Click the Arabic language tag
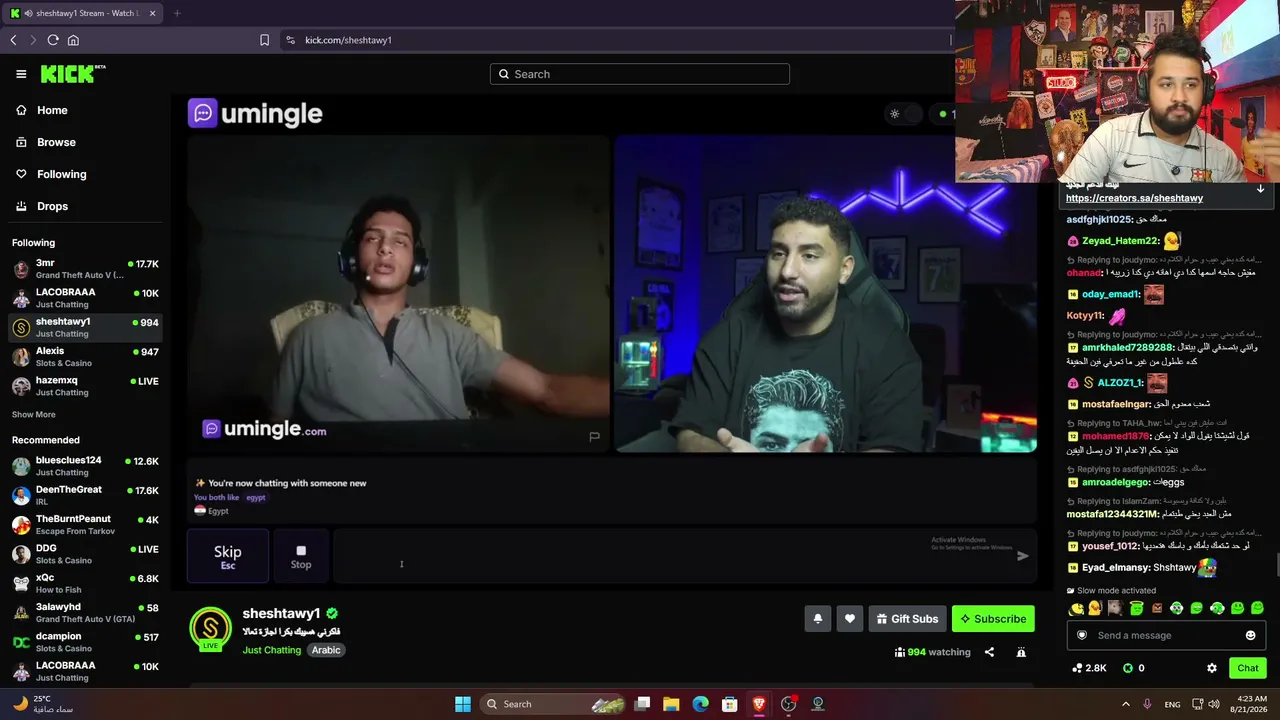Image resolution: width=1280 pixels, height=720 pixels. tap(326, 650)
